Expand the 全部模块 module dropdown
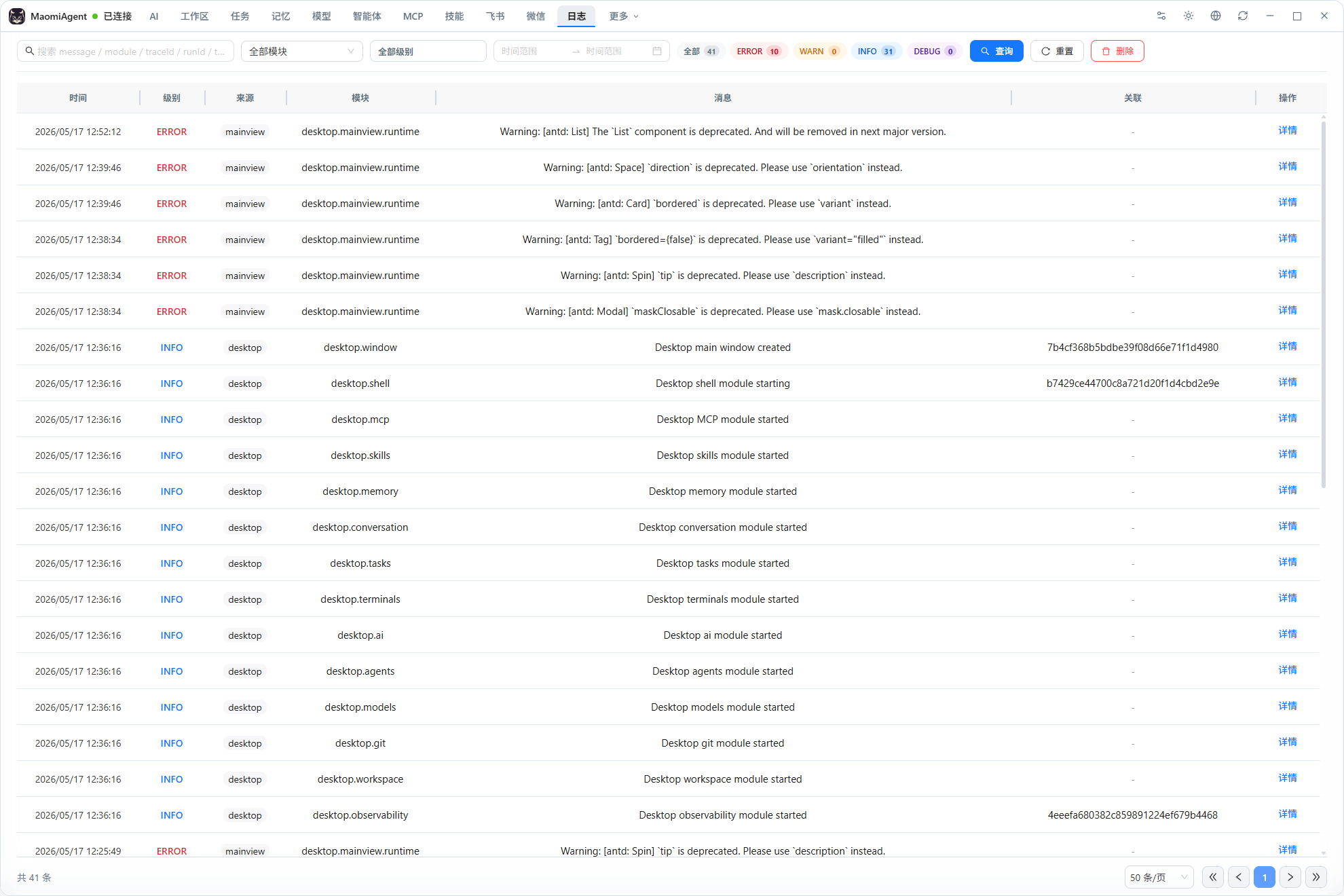The image size is (1344, 896). point(302,51)
